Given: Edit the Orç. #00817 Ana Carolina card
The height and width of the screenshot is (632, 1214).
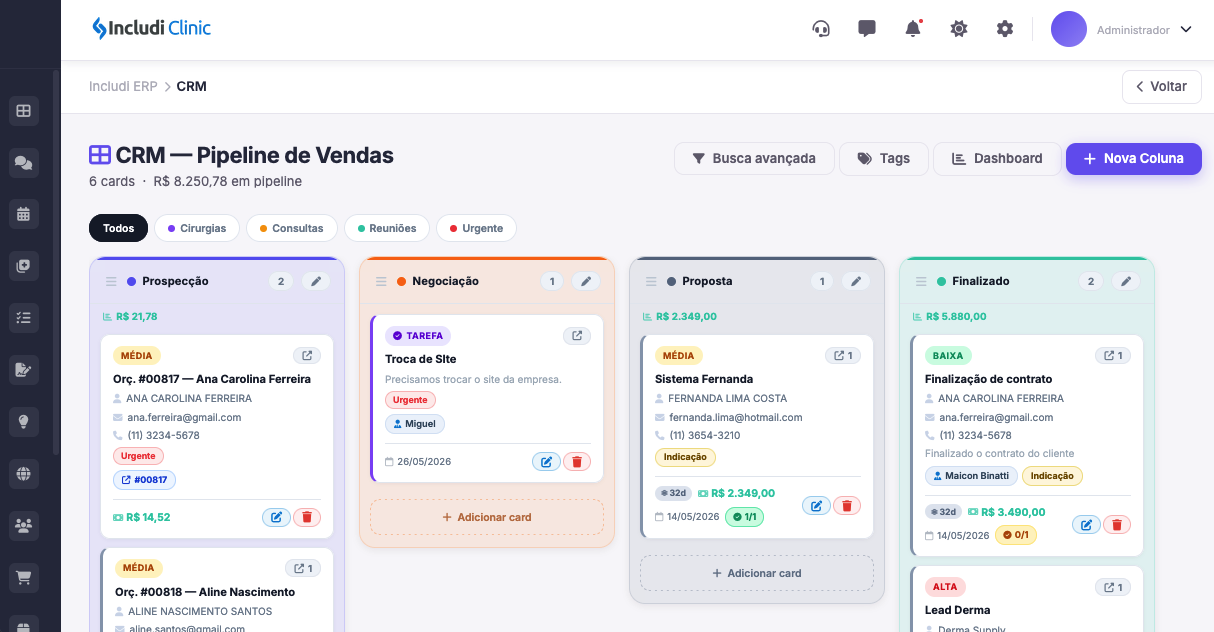Looking at the screenshot, I should (x=276, y=517).
